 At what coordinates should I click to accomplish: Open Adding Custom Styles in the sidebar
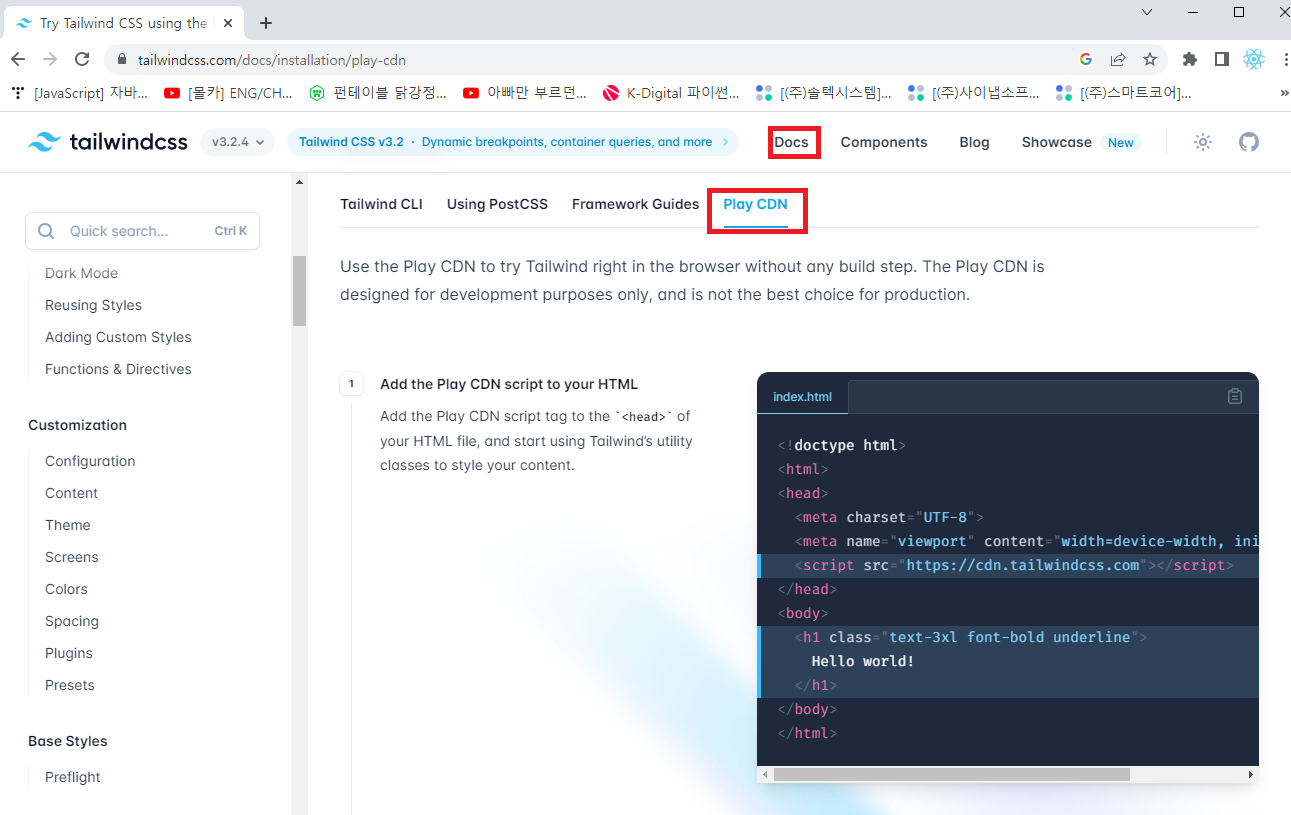point(118,337)
